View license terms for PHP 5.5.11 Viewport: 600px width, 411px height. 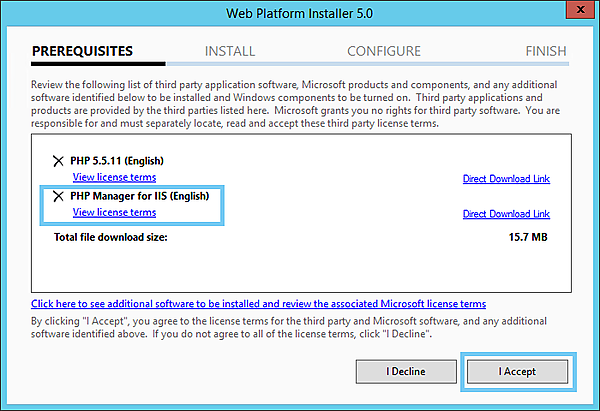tap(114, 178)
